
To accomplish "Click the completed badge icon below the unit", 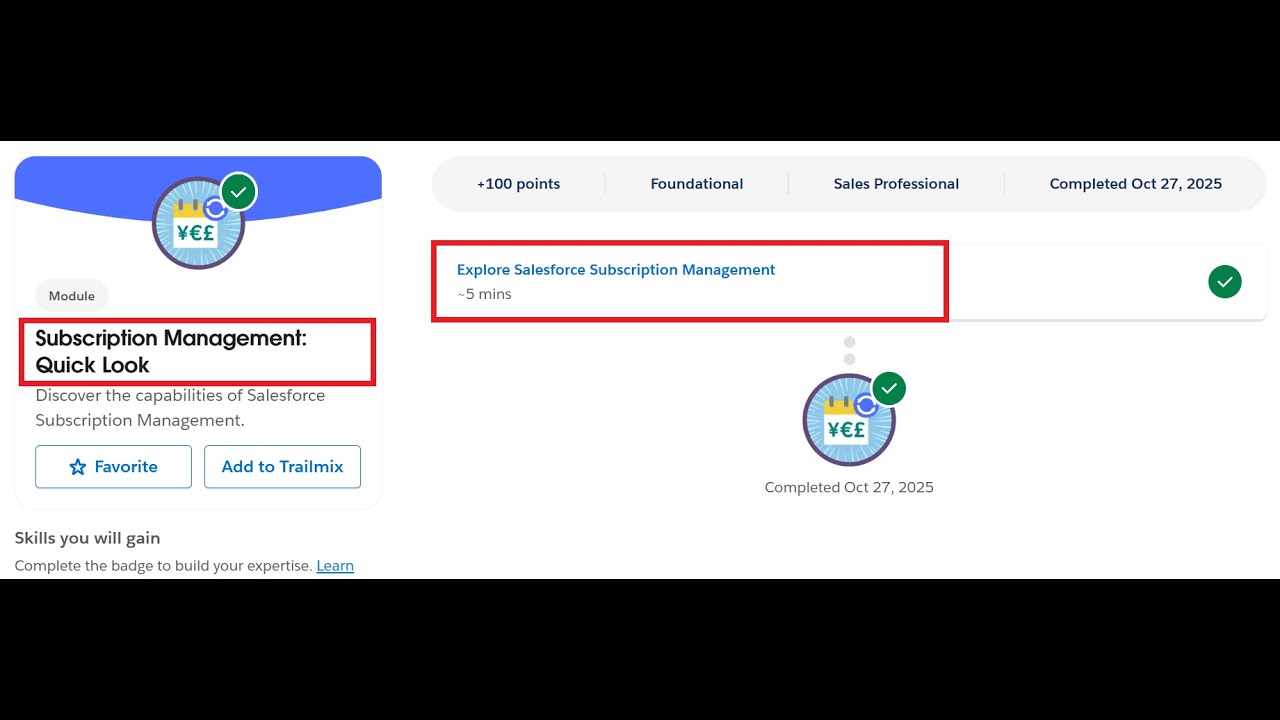I will (849, 420).
